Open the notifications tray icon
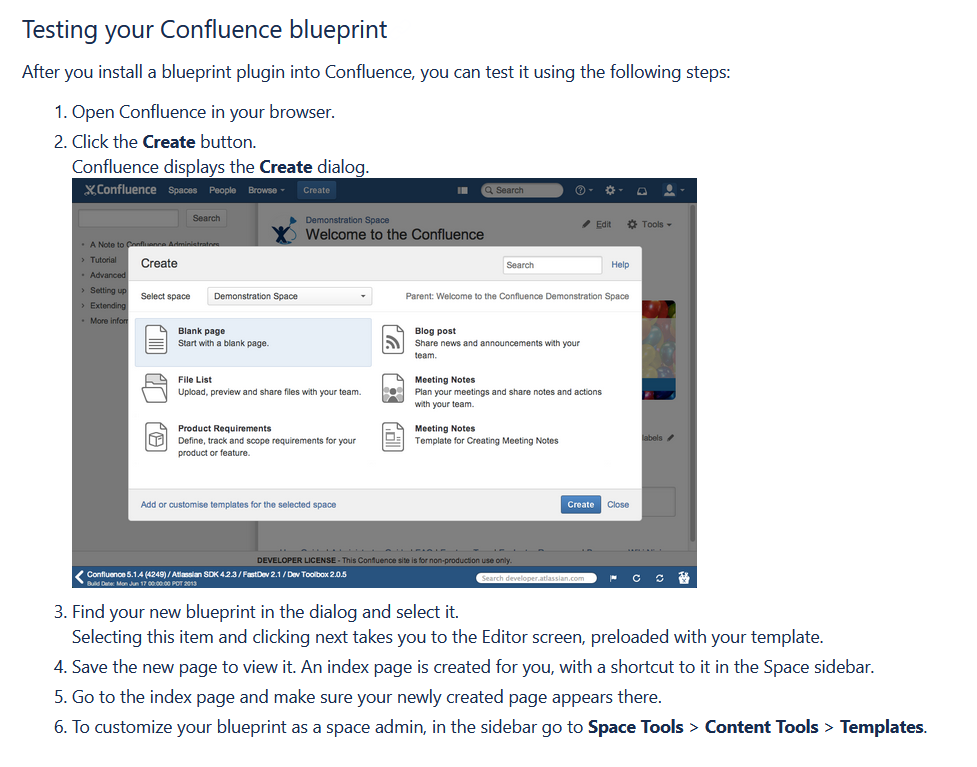This screenshot has width=977, height=767. pyautogui.click(x=642, y=191)
